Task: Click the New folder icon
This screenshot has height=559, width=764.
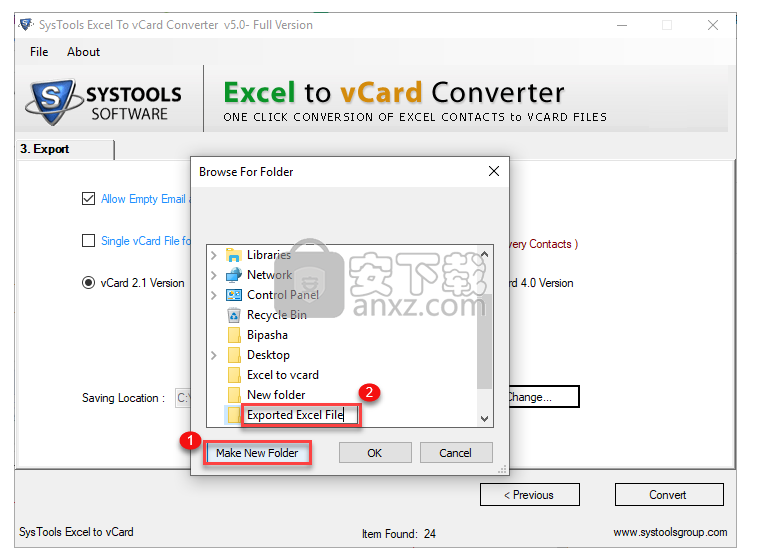Action: tap(234, 395)
